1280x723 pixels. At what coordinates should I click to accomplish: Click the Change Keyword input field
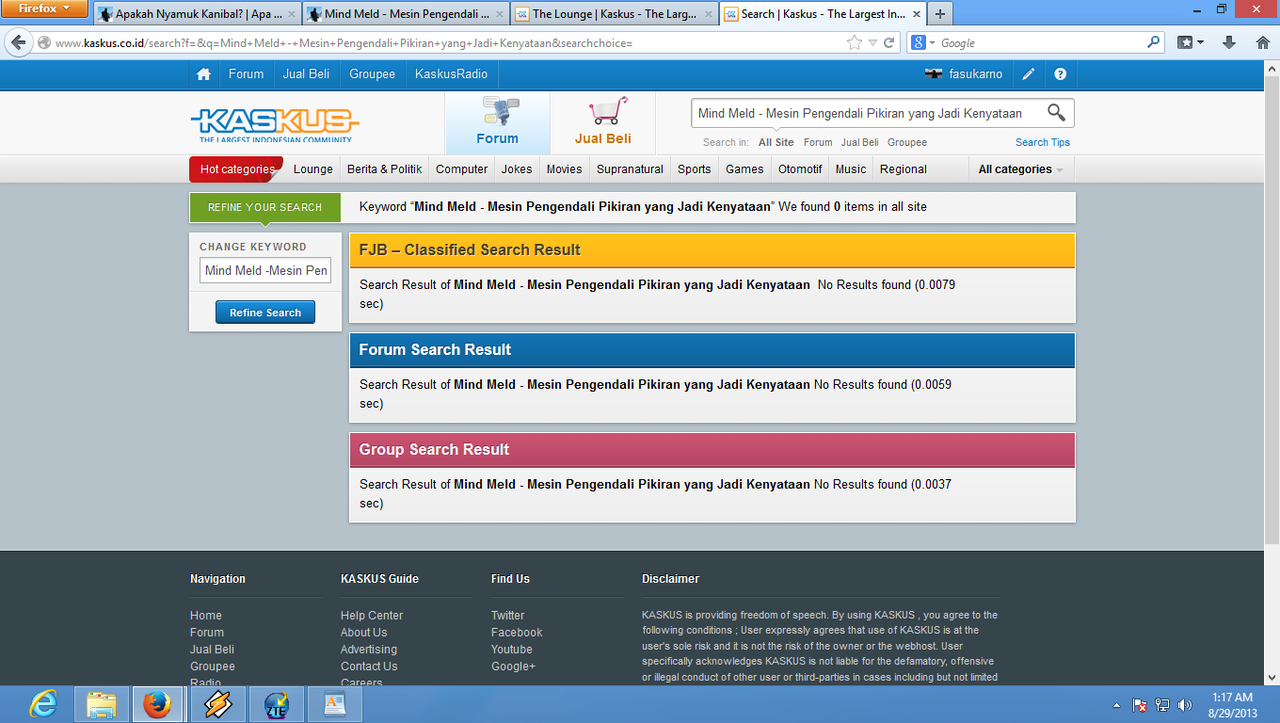(x=265, y=270)
